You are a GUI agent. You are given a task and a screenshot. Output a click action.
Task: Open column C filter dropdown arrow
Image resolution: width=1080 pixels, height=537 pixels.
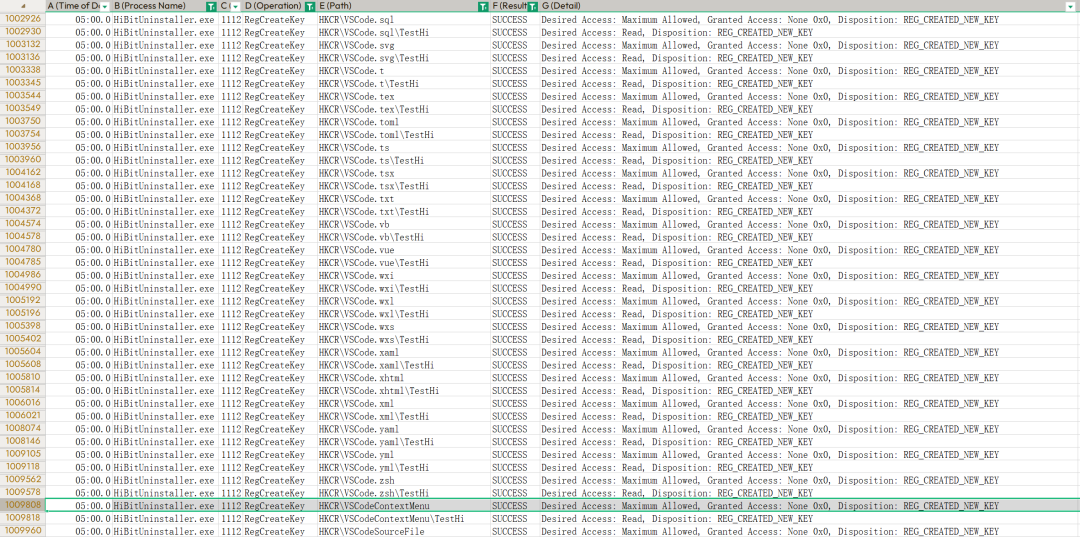(236, 6)
